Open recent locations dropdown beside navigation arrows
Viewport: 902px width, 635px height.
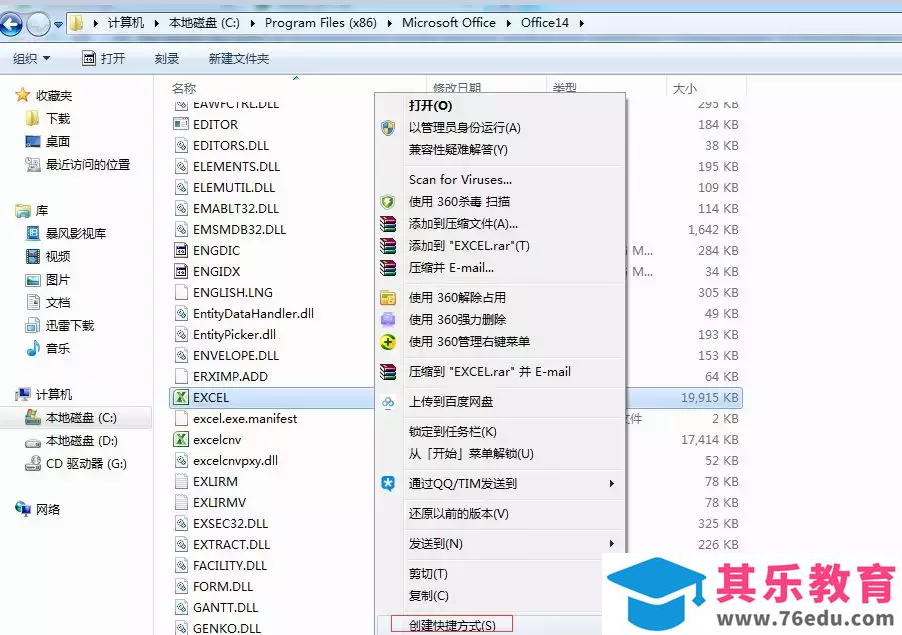[x=58, y=25]
